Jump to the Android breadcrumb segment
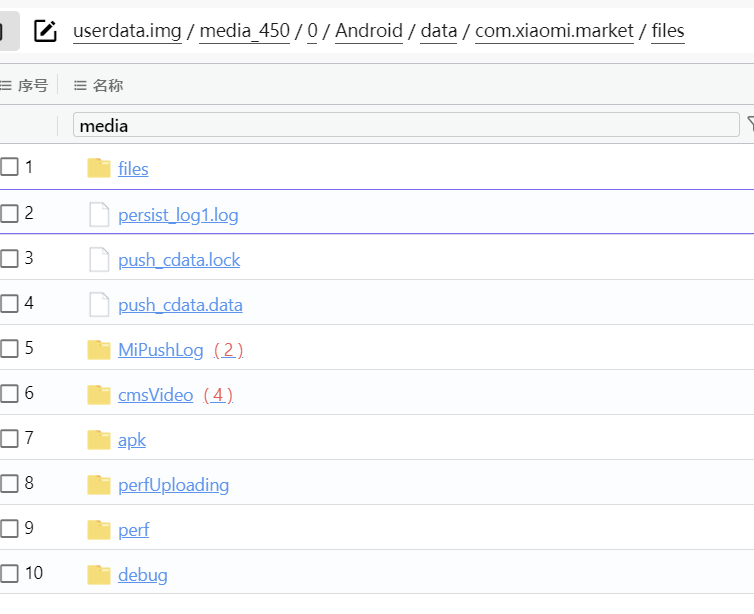Screen dimensions: 754x614 369,31
